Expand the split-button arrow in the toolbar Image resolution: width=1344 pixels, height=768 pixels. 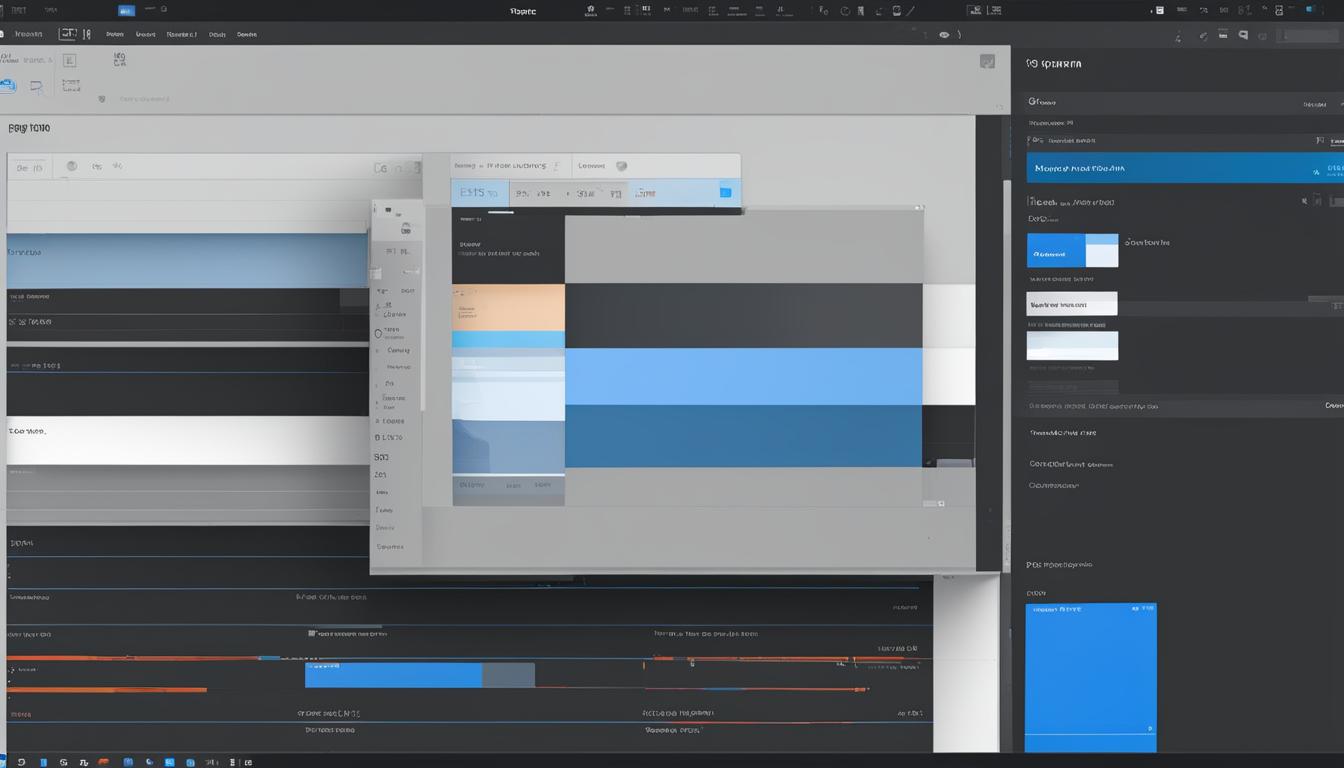[88, 33]
